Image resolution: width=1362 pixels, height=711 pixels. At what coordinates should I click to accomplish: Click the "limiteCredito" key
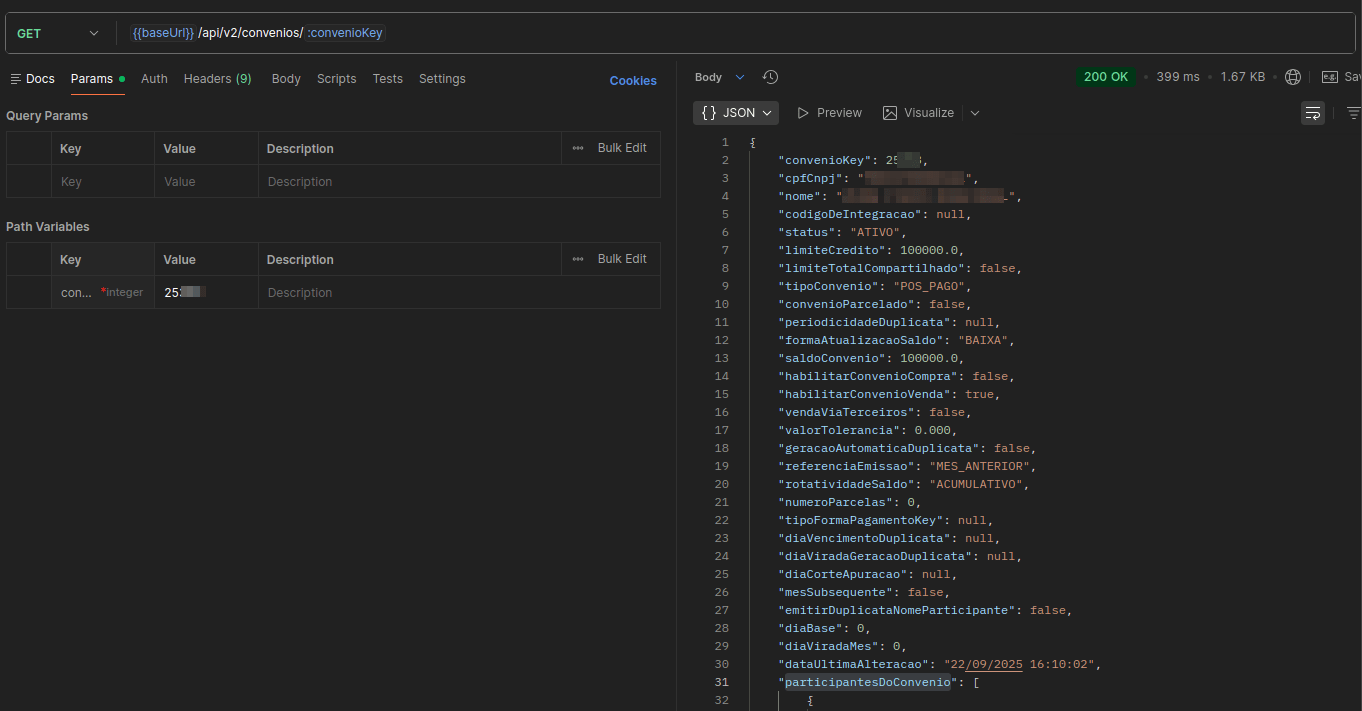coord(832,250)
